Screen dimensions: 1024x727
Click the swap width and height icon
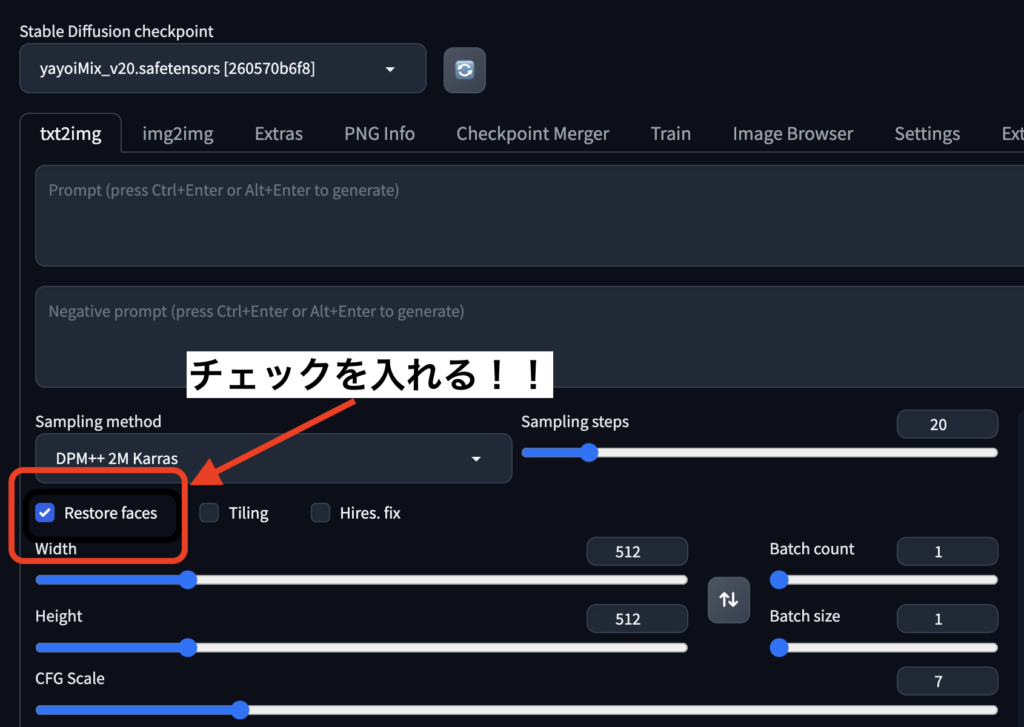pos(729,599)
